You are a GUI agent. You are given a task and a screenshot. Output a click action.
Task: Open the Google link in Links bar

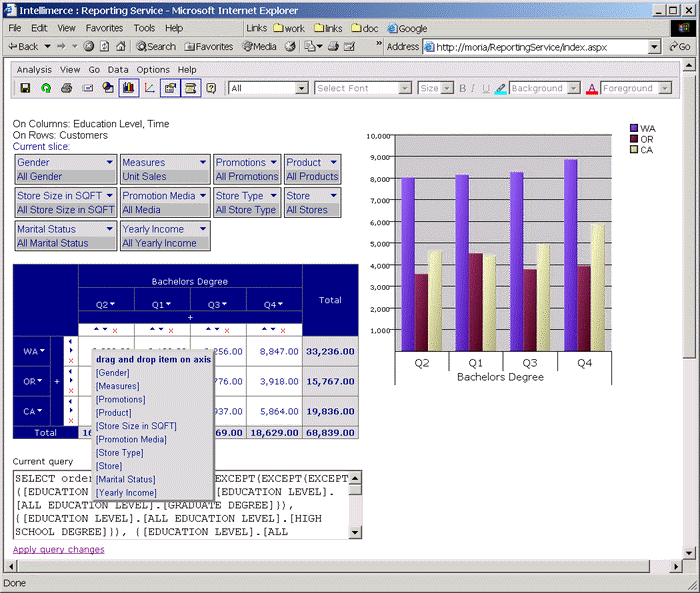click(407, 29)
